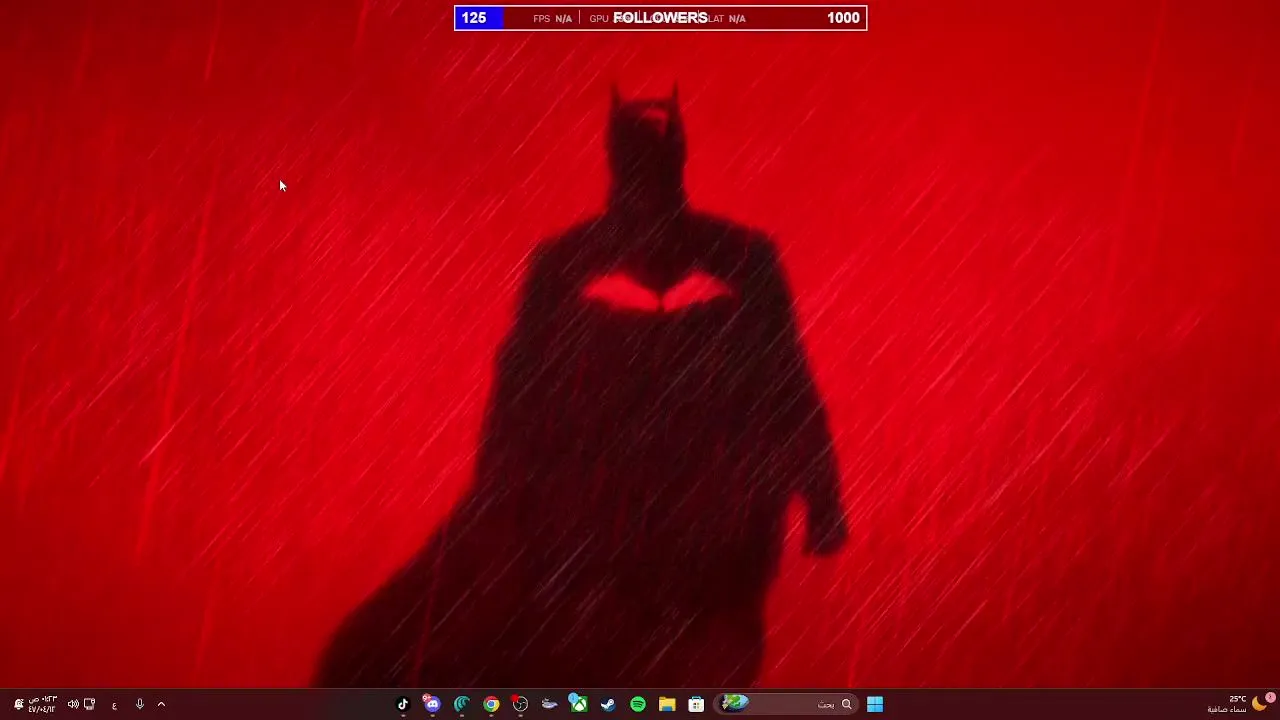Switch the Arabic input language indicator

coord(114,705)
